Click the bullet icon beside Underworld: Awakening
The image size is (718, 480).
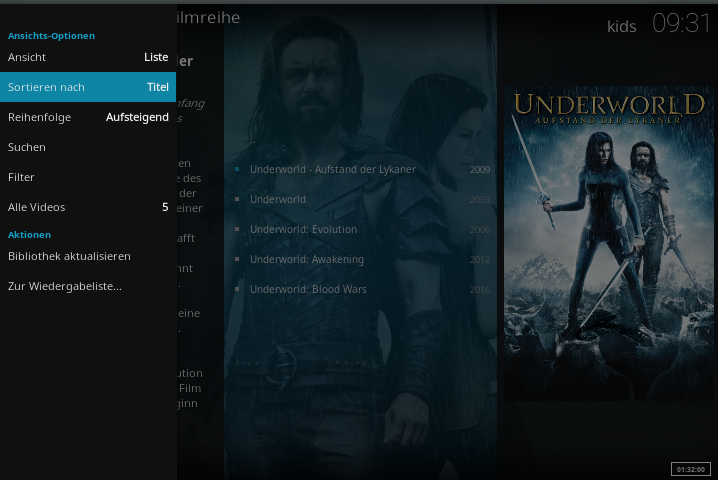[x=237, y=259]
